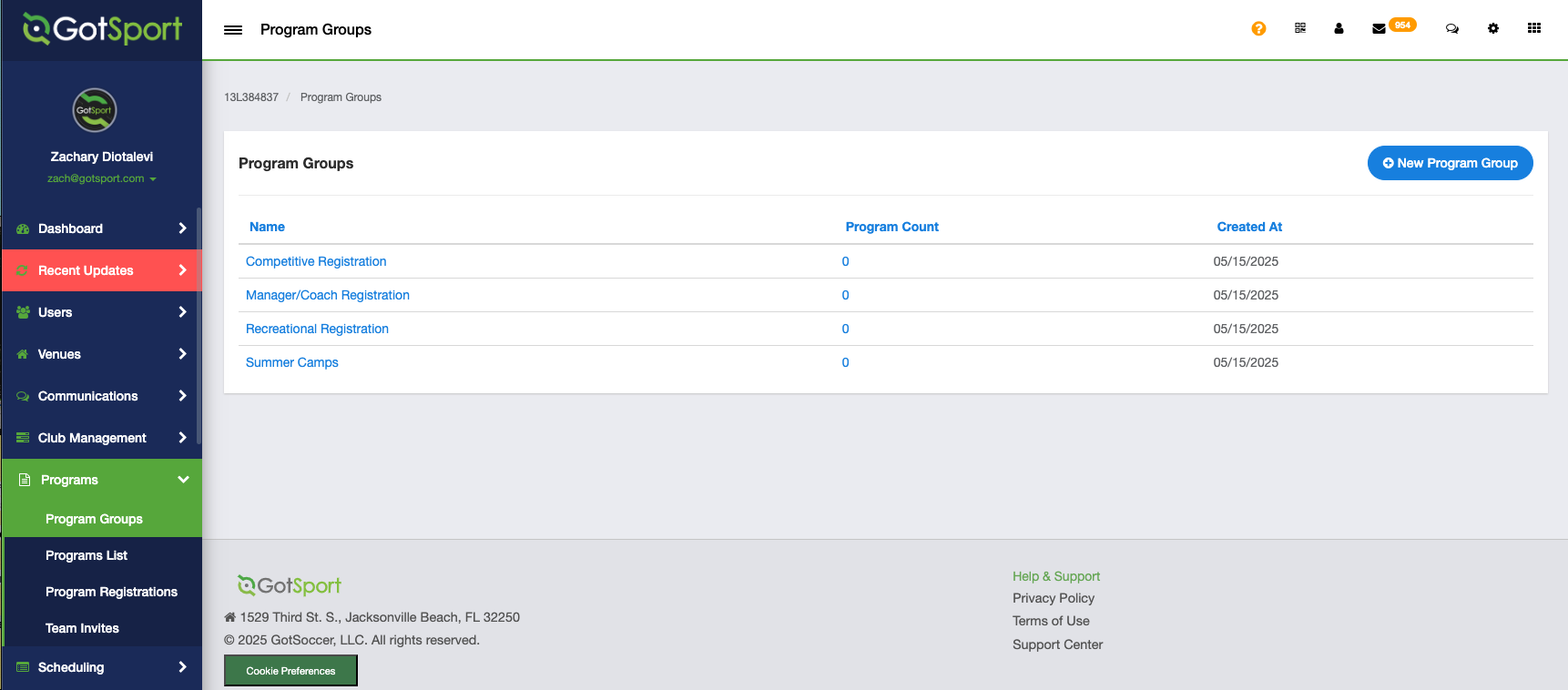Click the New Program Group button

coord(1451,163)
